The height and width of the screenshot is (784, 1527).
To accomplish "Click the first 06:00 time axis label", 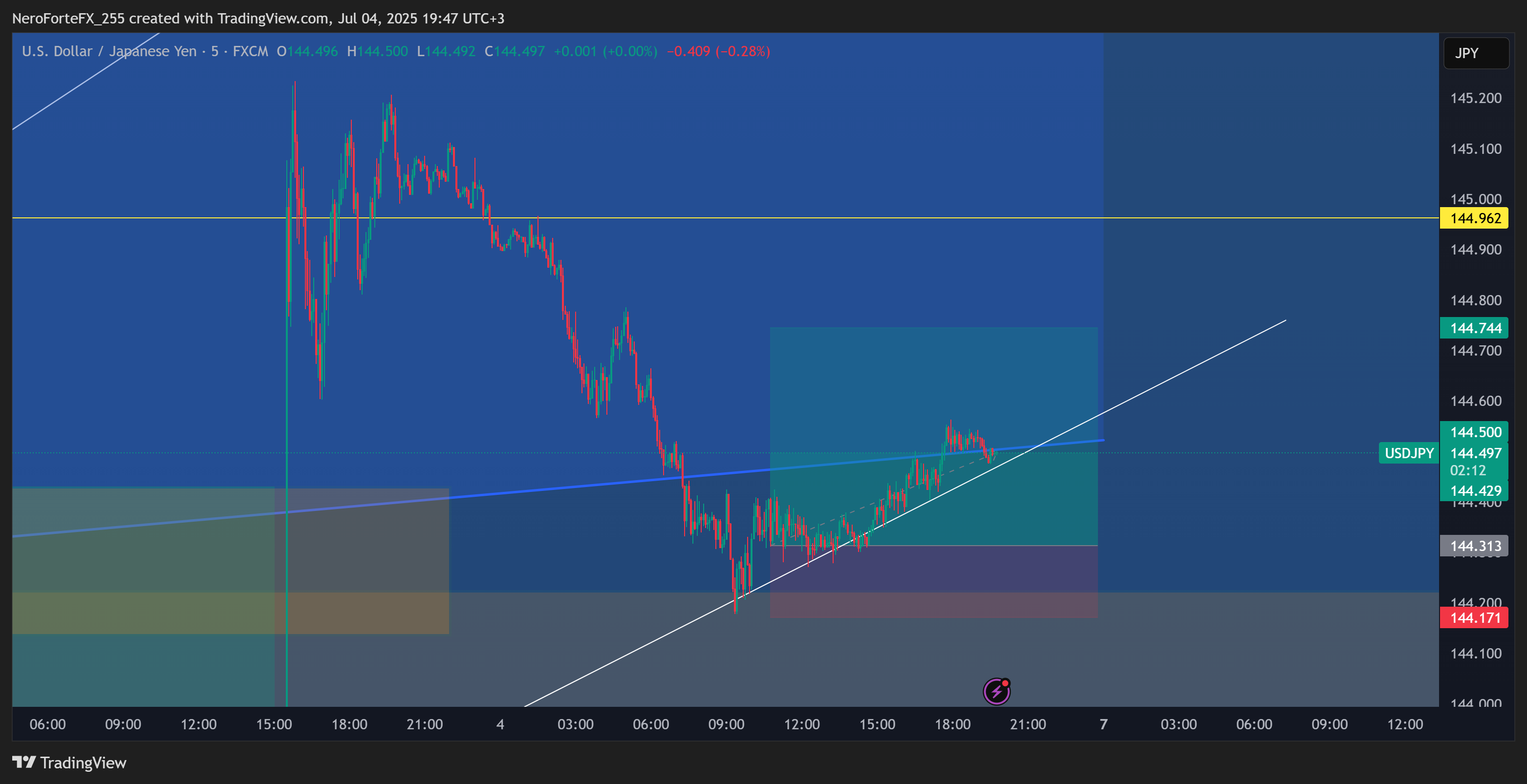I will (x=47, y=724).
